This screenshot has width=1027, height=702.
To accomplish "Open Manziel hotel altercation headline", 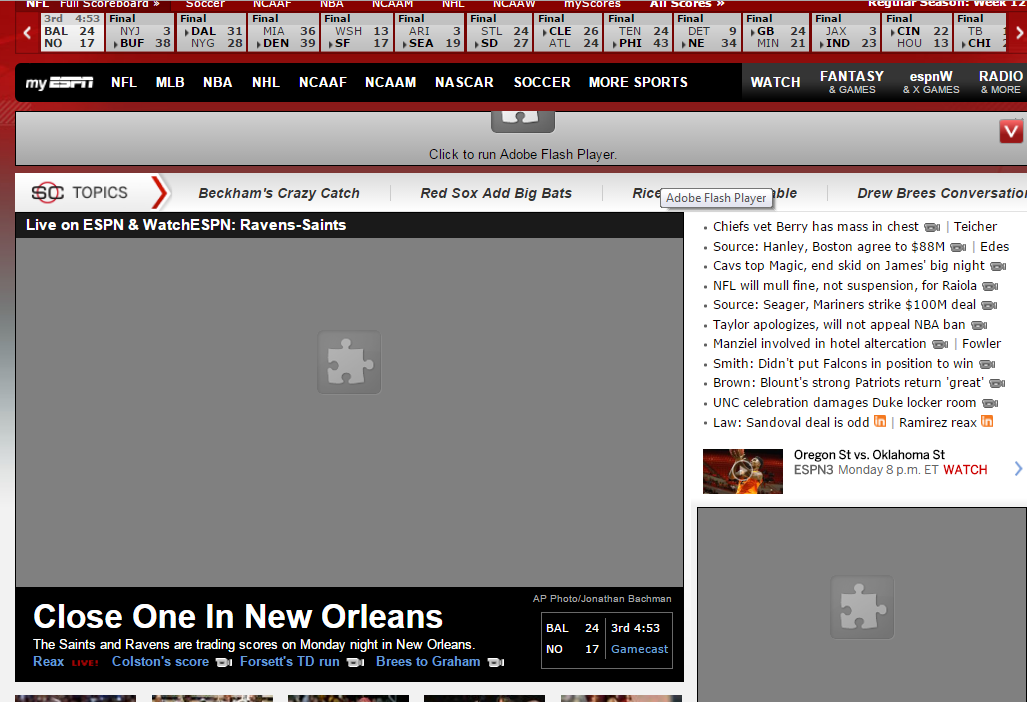I will 819,343.
